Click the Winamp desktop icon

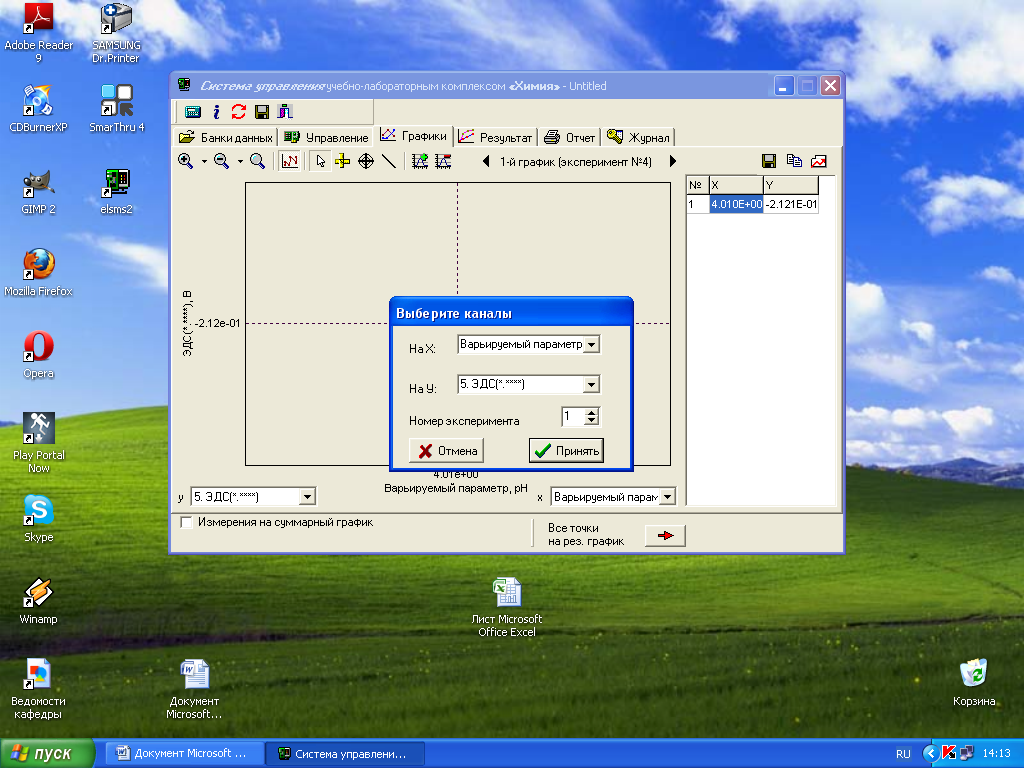[x=39, y=601]
